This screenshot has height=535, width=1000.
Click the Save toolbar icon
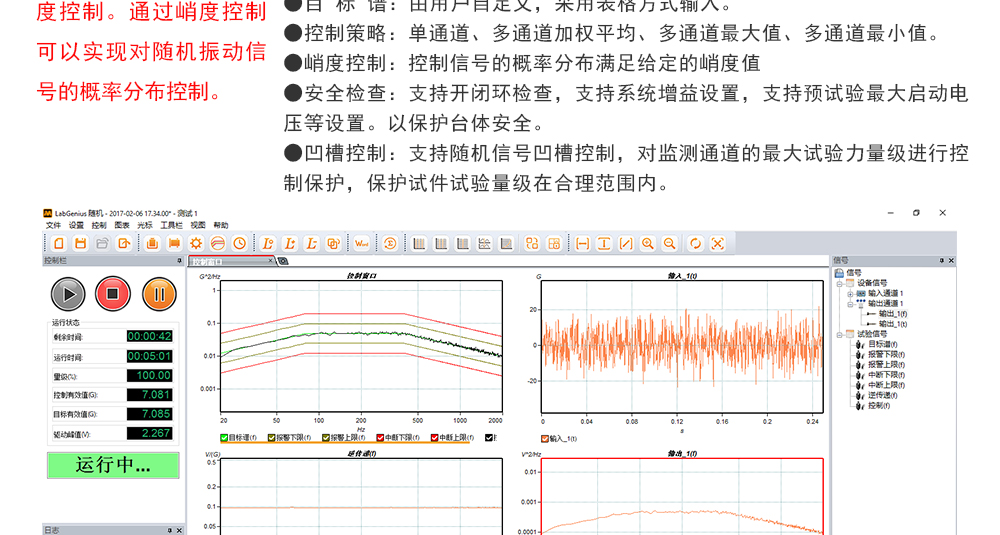pyautogui.click(x=80, y=244)
